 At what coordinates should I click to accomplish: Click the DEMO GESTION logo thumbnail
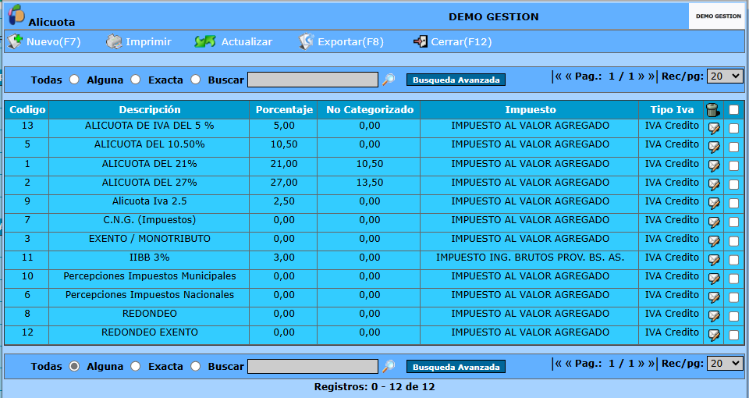point(717,16)
